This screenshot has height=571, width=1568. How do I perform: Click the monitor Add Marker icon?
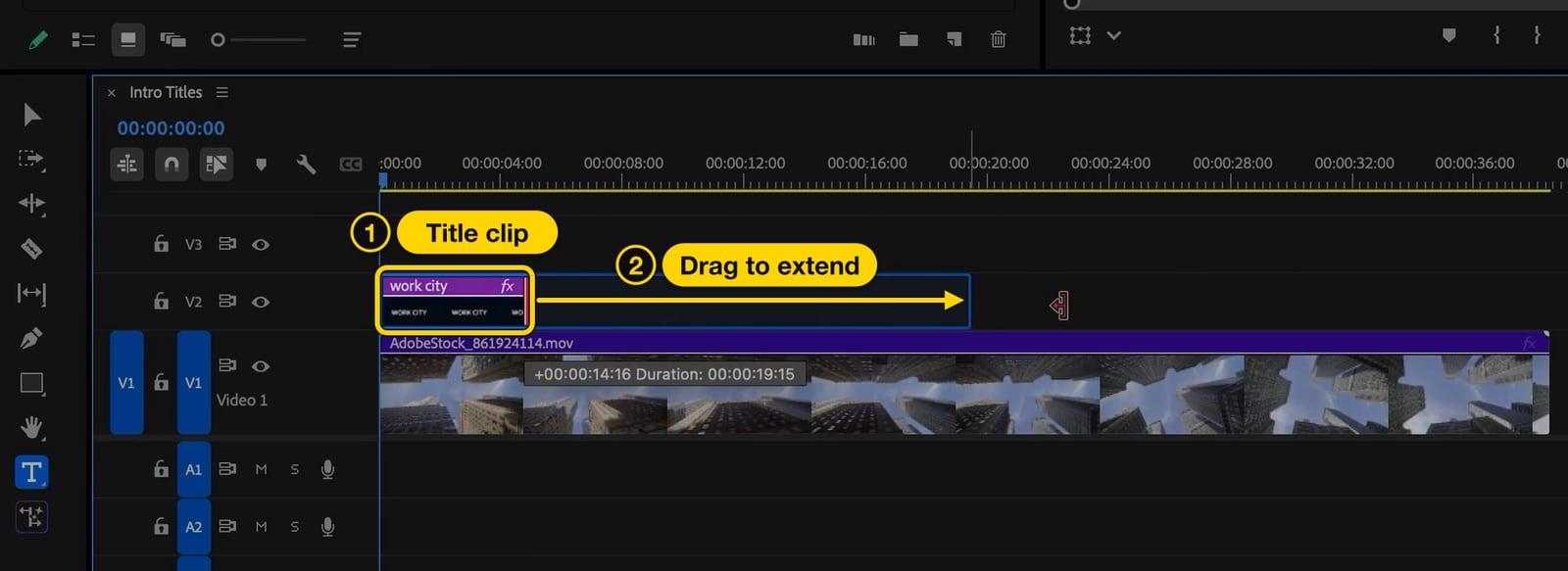click(x=1448, y=36)
